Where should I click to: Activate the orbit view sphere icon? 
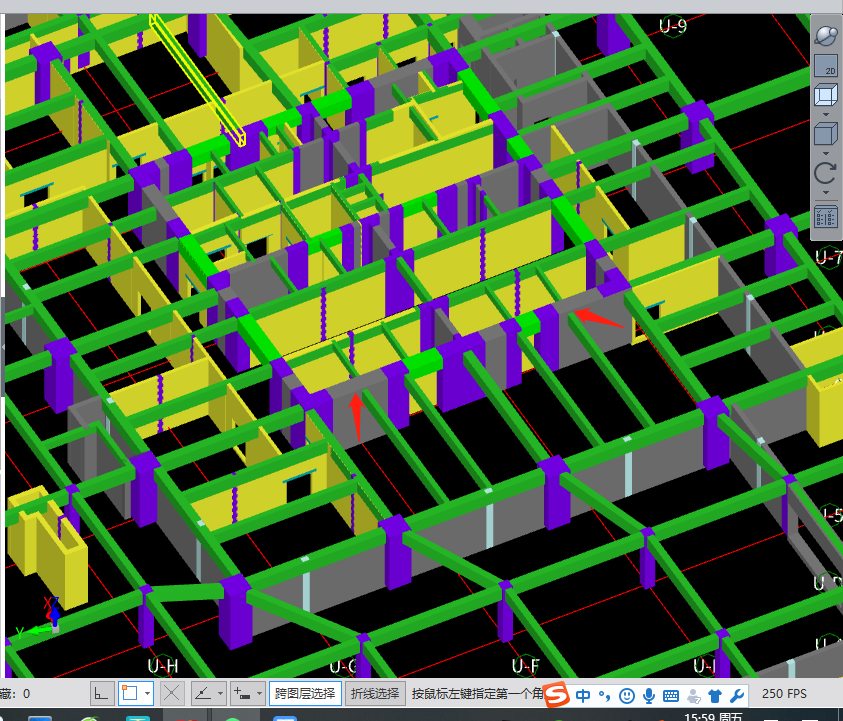point(826,37)
